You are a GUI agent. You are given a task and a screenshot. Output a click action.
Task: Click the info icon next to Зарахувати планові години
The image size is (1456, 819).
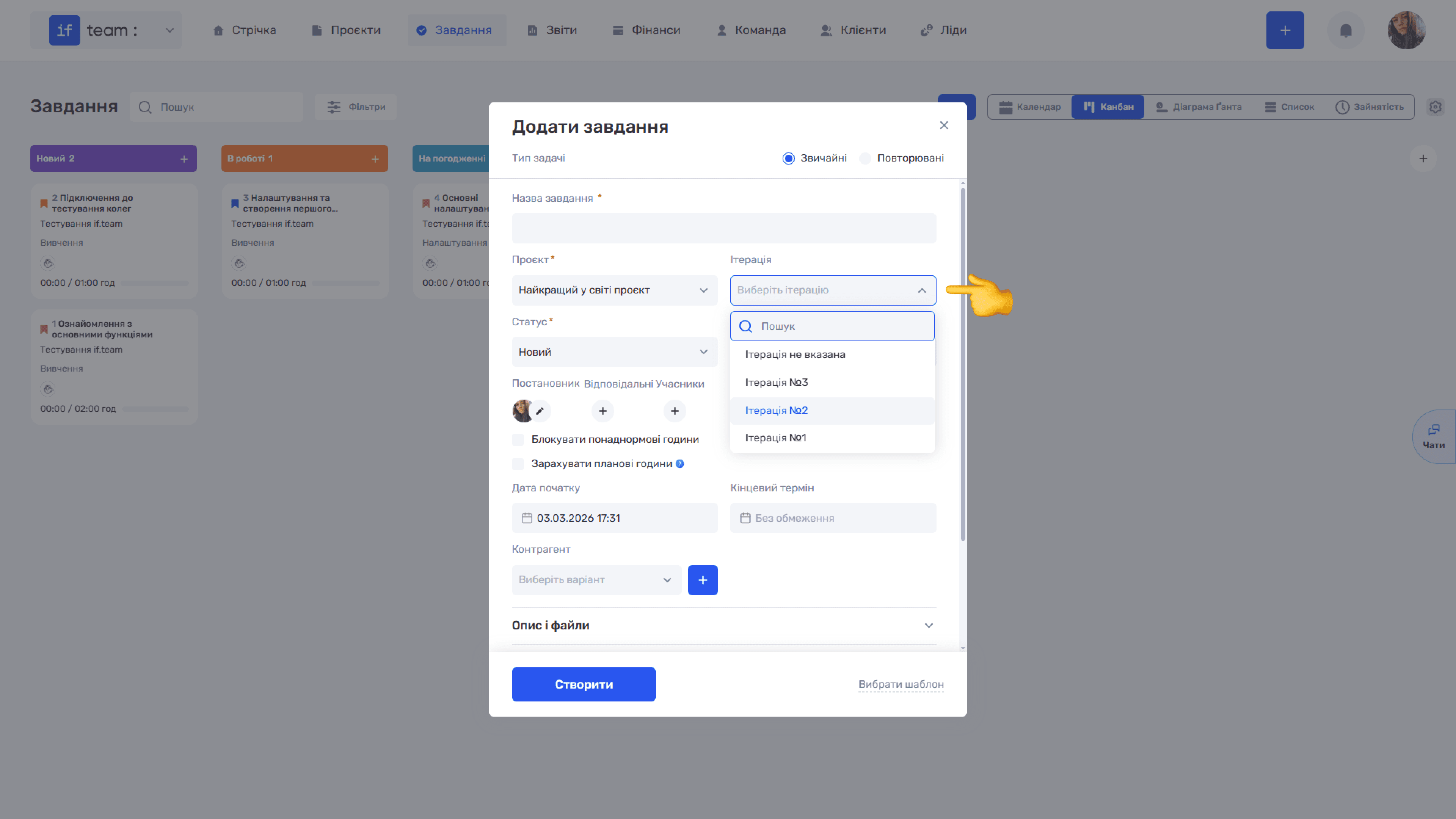click(x=680, y=464)
